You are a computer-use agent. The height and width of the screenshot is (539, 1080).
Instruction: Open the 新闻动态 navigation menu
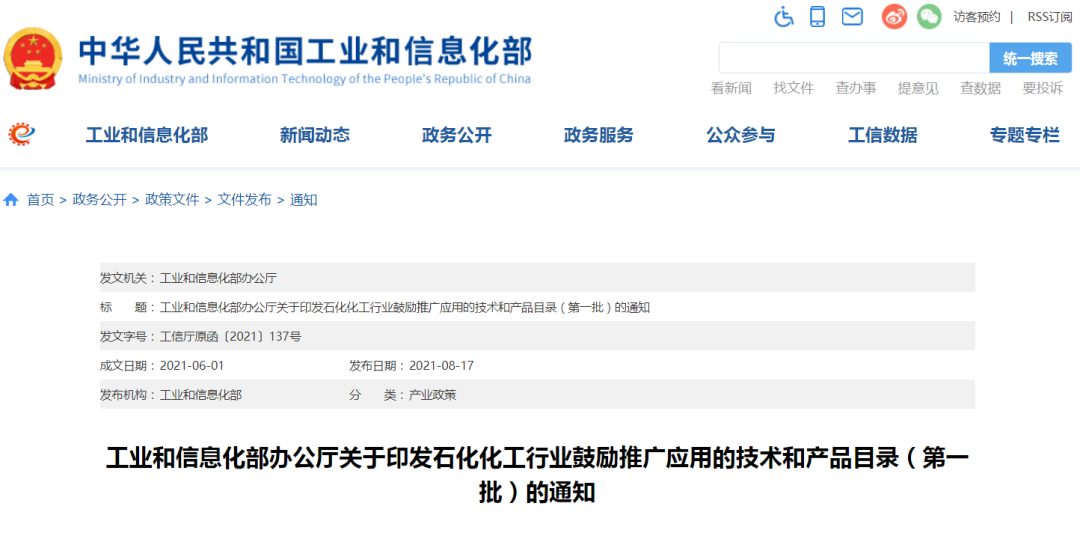[315, 135]
